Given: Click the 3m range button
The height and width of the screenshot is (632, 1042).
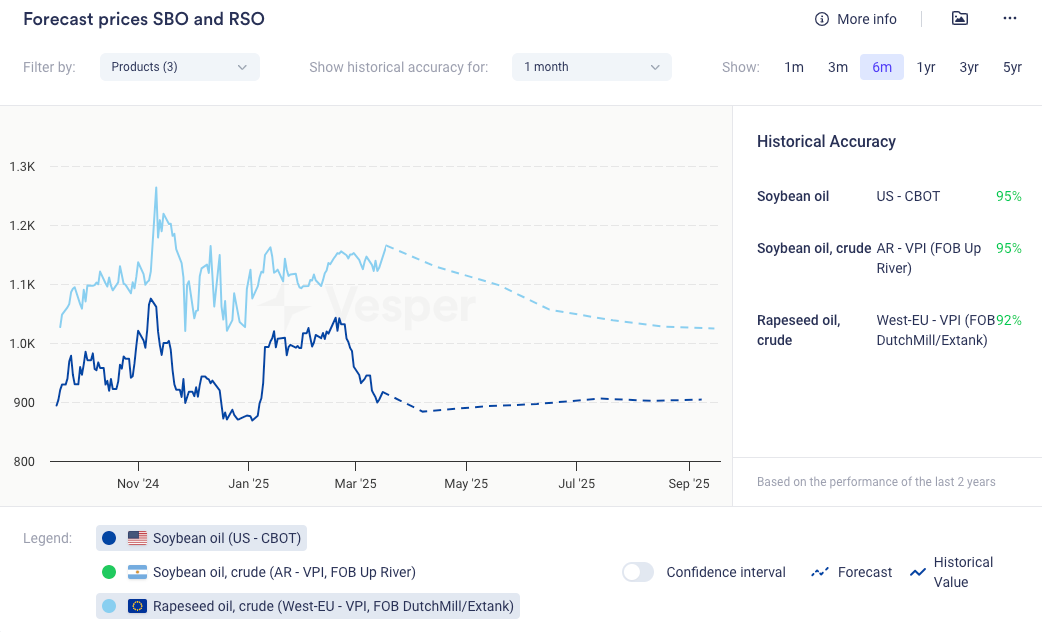Looking at the screenshot, I should point(838,67).
